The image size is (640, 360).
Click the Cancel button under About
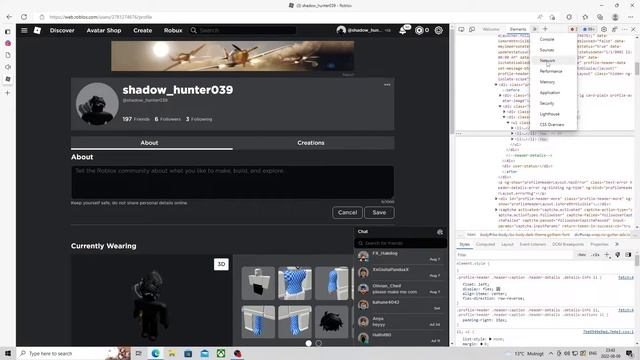coord(347,213)
